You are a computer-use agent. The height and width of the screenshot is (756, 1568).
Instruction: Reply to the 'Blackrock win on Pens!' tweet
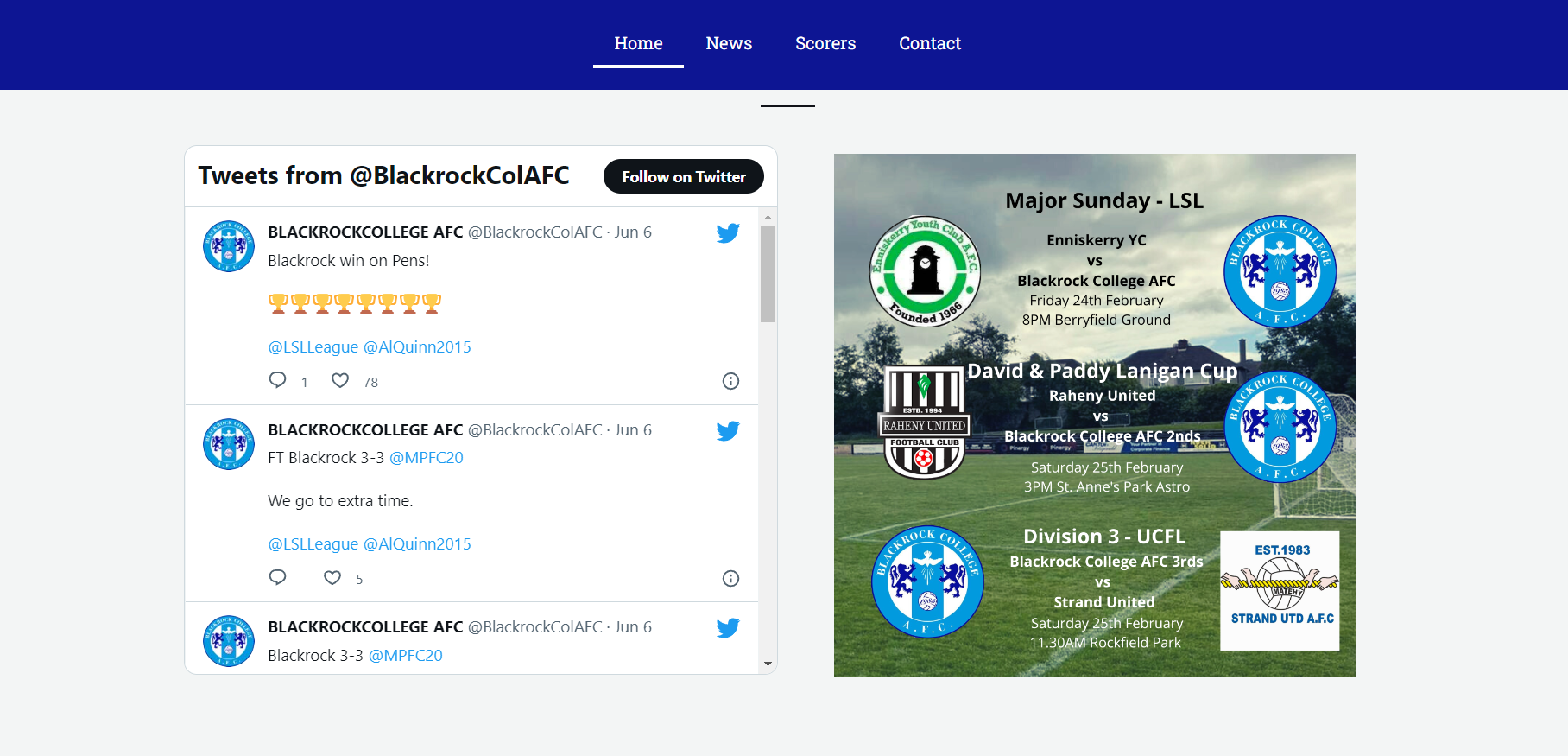coord(277,380)
